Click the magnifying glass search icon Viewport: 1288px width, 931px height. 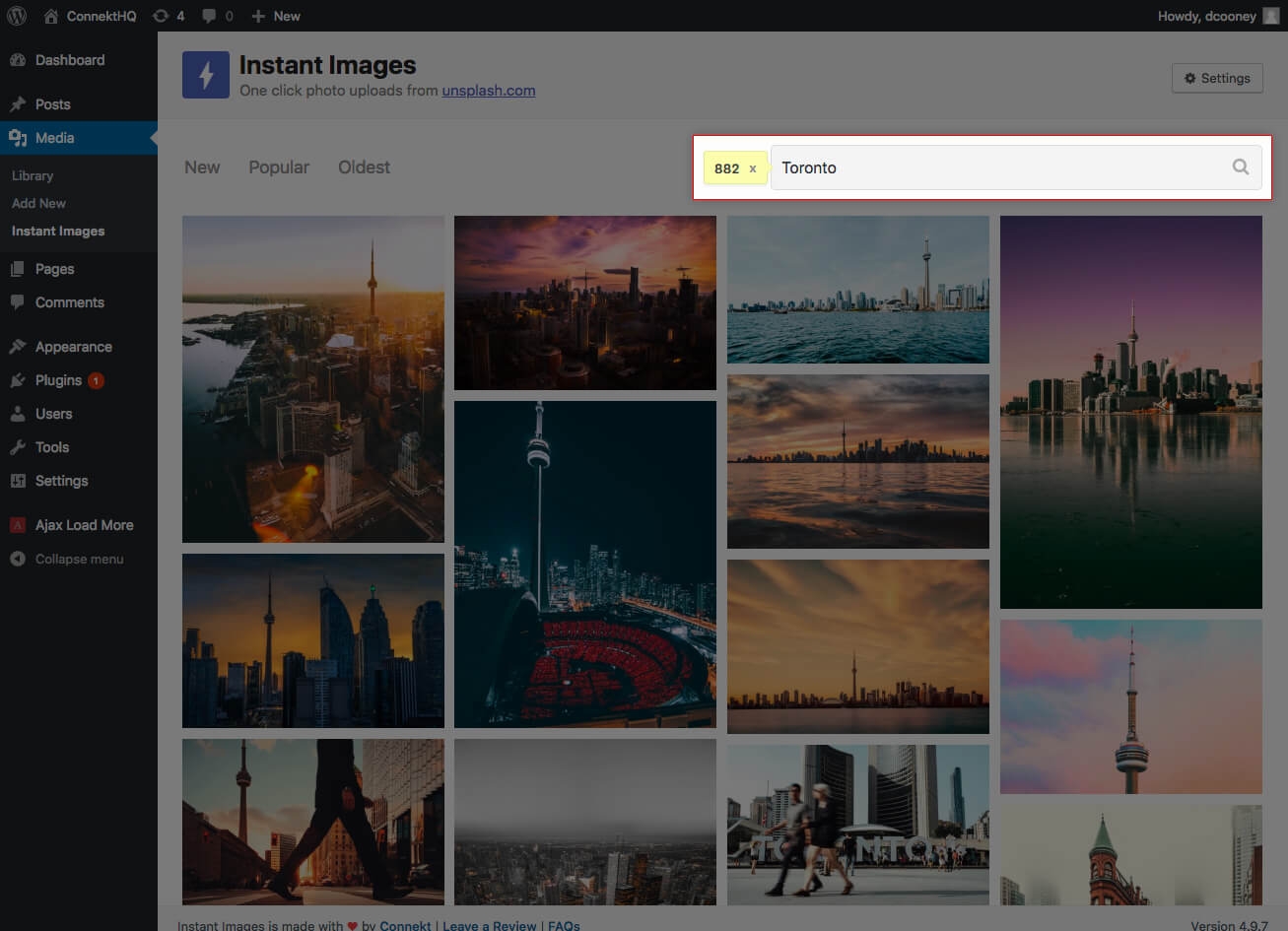pyautogui.click(x=1241, y=167)
